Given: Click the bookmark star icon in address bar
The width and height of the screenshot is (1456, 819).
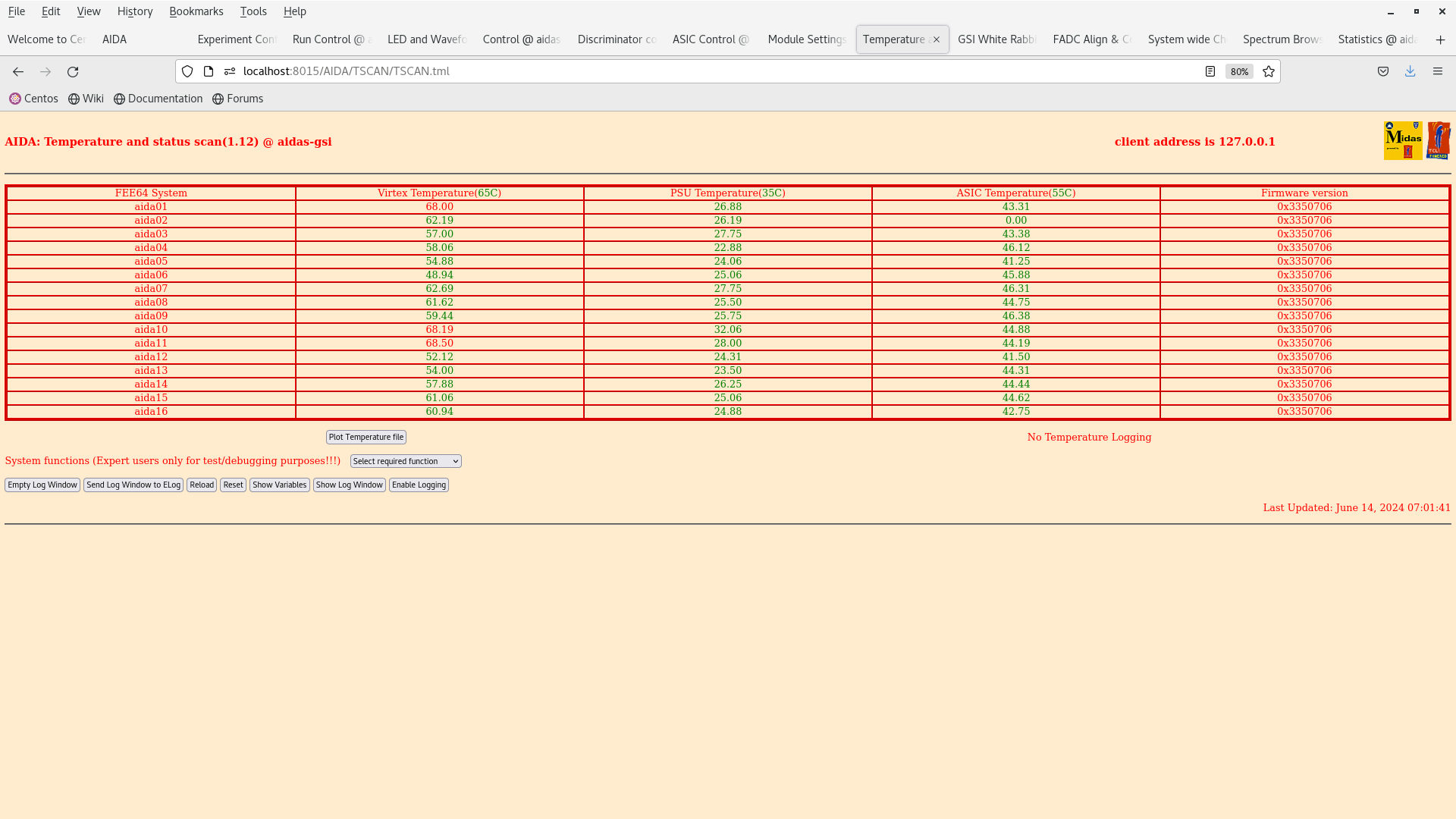Looking at the screenshot, I should (1269, 71).
